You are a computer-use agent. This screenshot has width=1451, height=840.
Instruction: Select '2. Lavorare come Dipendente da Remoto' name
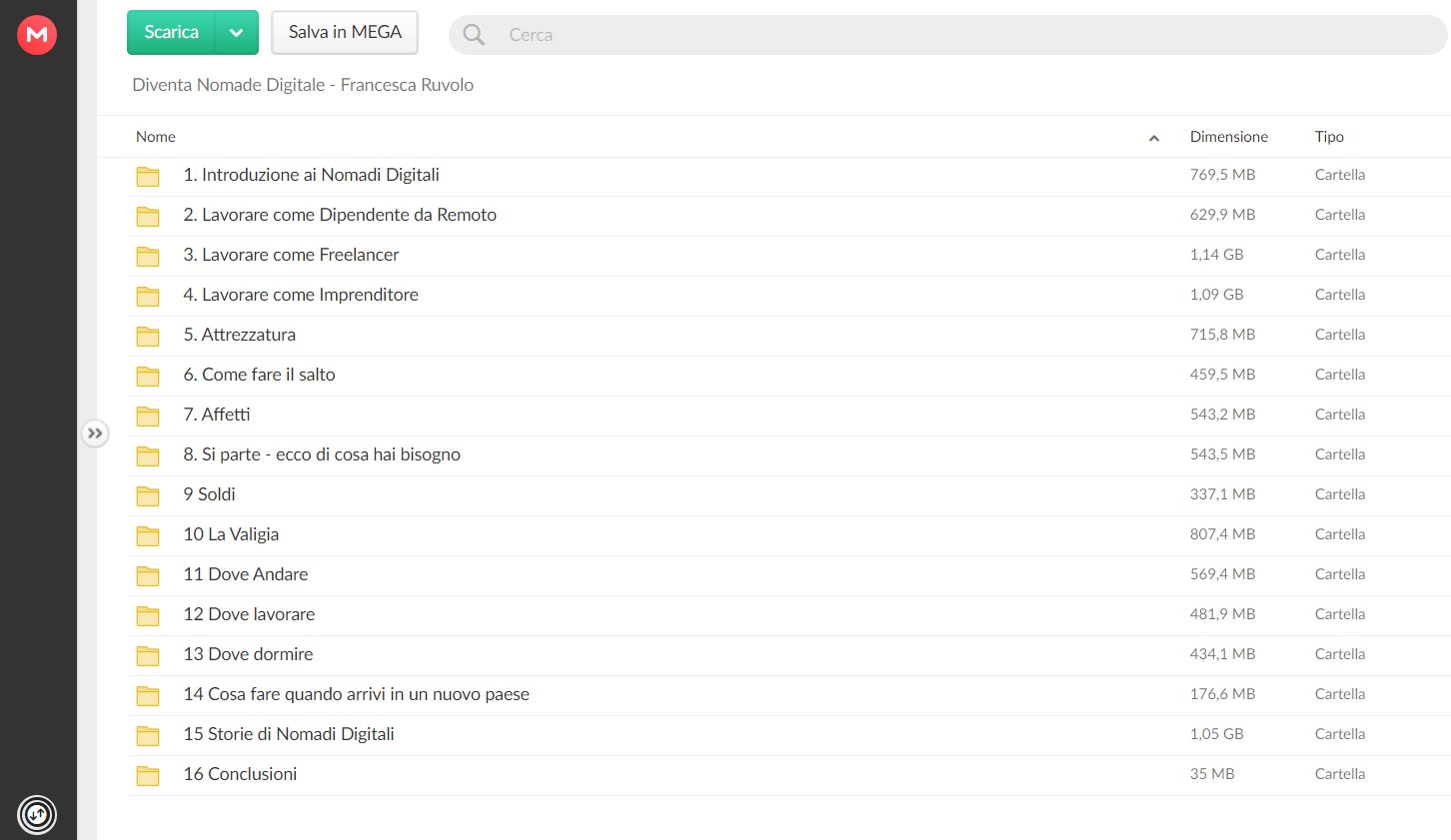click(340, 215)
